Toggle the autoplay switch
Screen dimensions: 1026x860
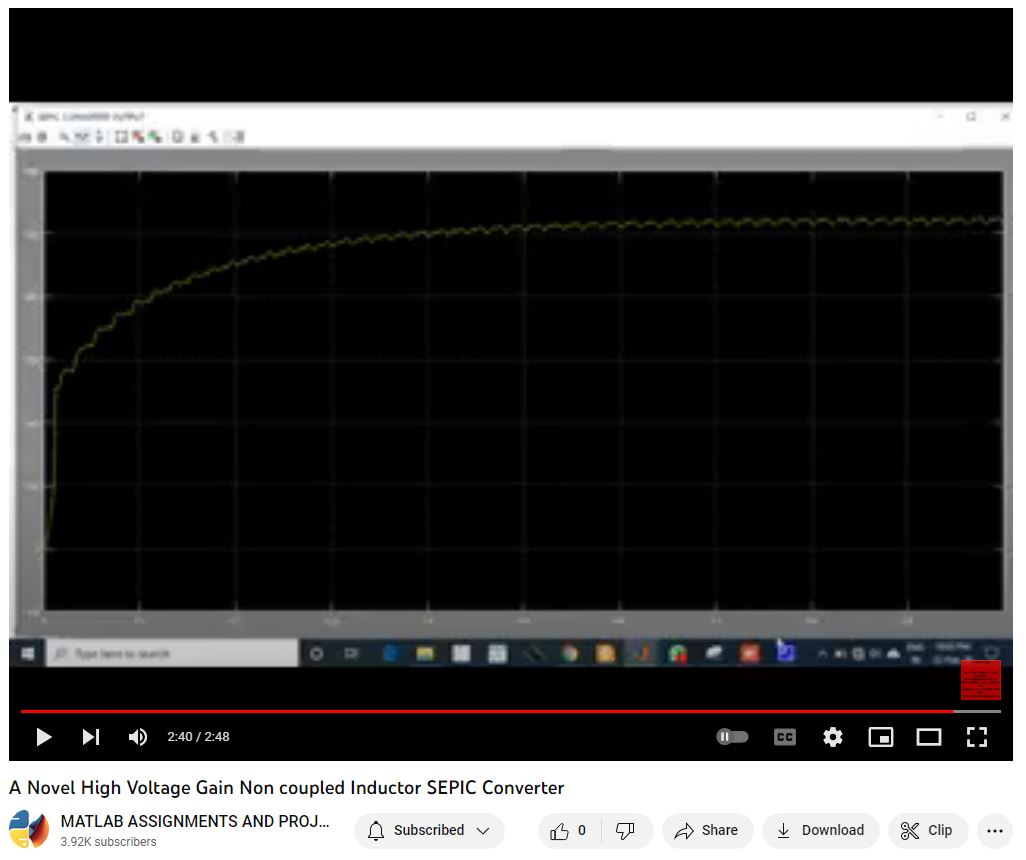coord(732,737)
